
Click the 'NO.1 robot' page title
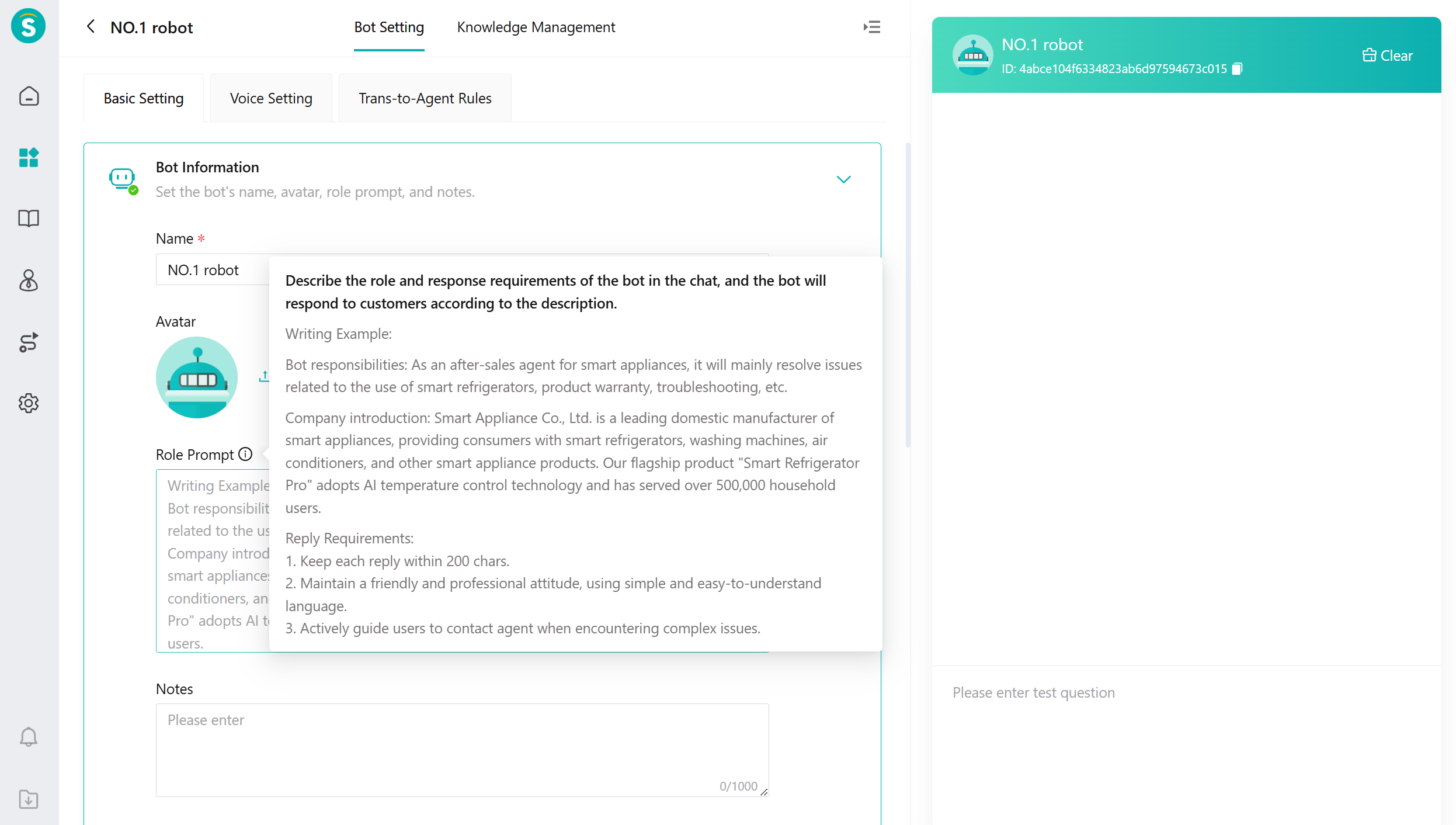pos(152,27)
